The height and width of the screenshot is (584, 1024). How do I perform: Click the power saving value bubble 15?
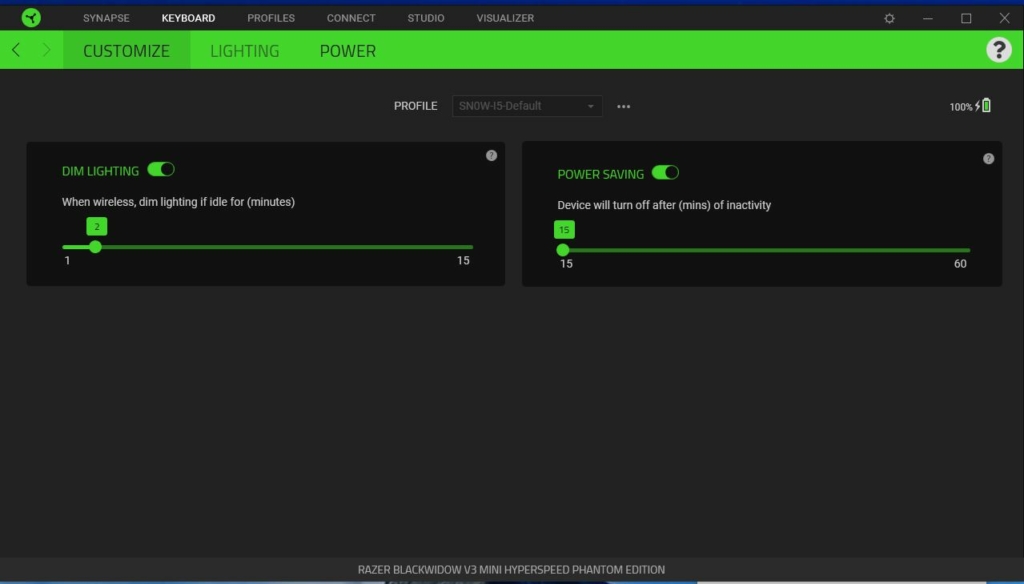pos(564,230)
